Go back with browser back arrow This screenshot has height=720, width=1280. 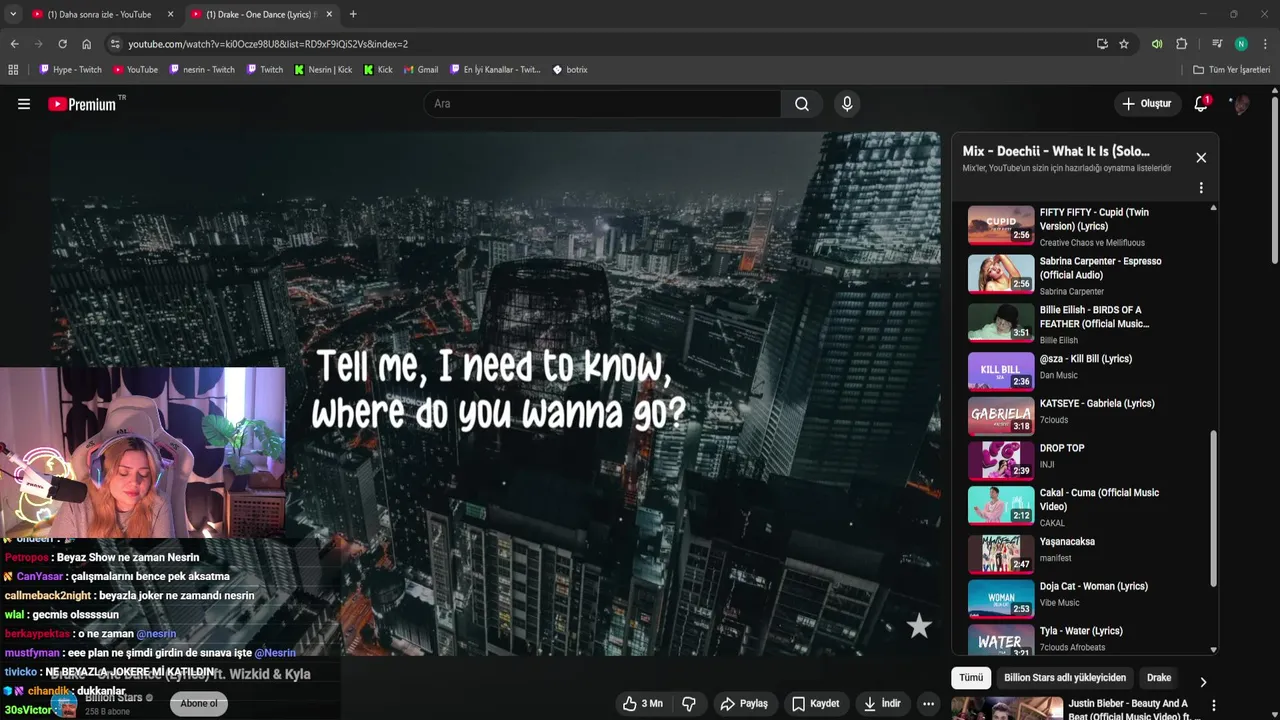pyautogui.click(x=14, y=44)
